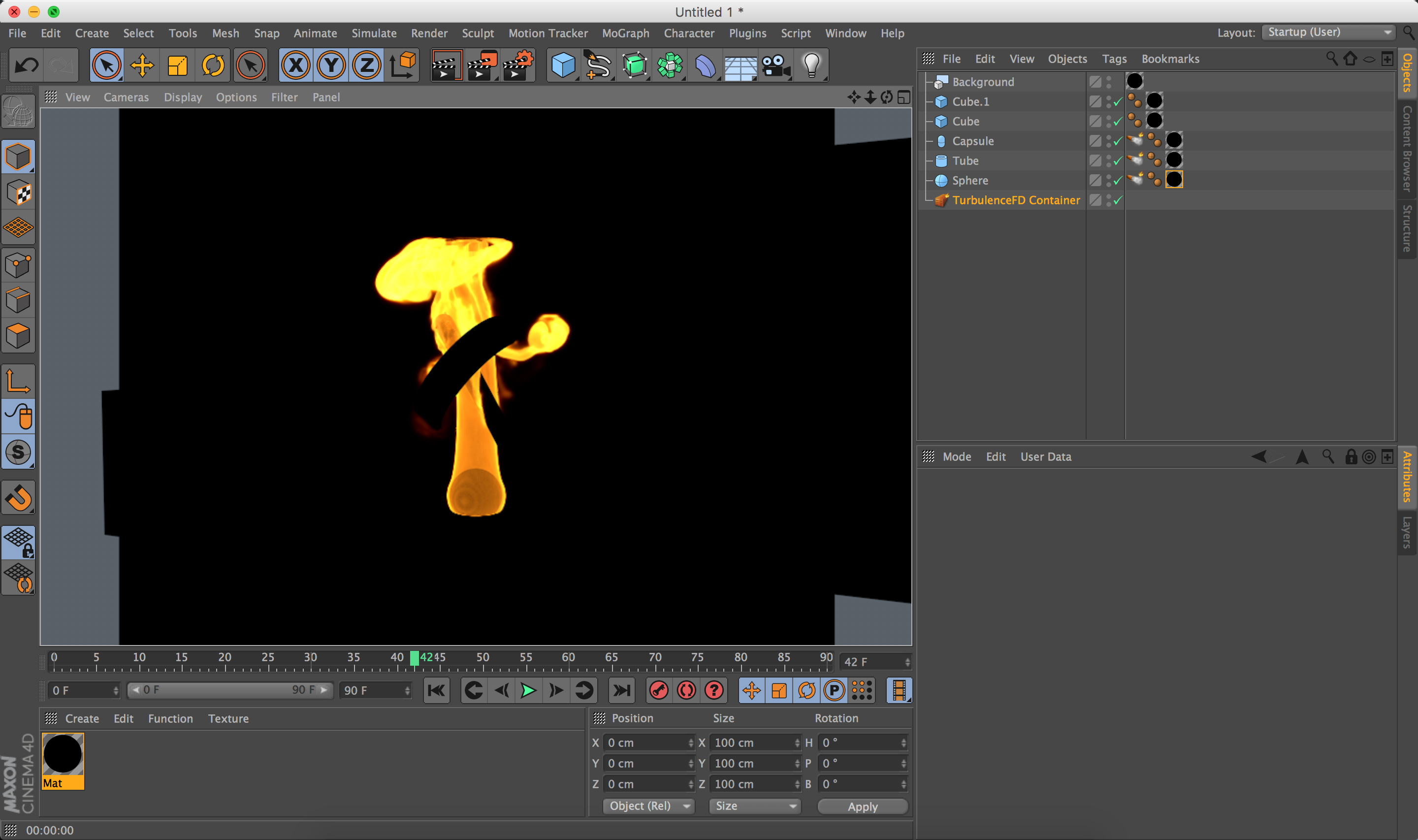This screenshot has height=840, width=1418.
Task: Open Attributes User Data menu
Action: (1046, 457)
